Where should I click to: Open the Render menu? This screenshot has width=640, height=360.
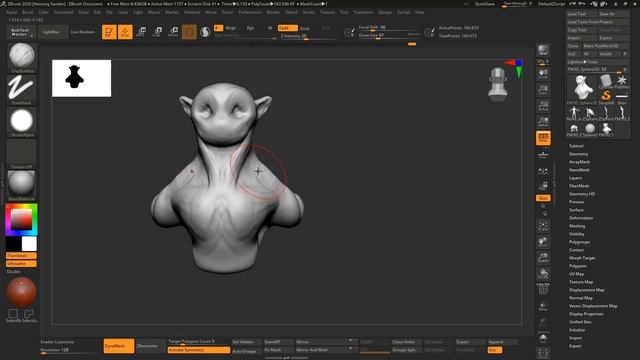click(273, 12)
